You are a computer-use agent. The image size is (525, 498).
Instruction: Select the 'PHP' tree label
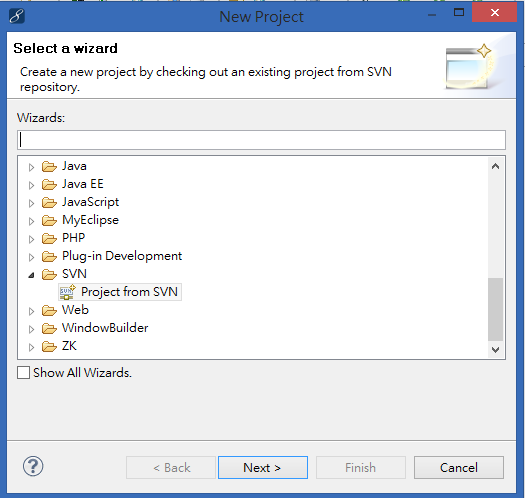click(x=74, y=238)
